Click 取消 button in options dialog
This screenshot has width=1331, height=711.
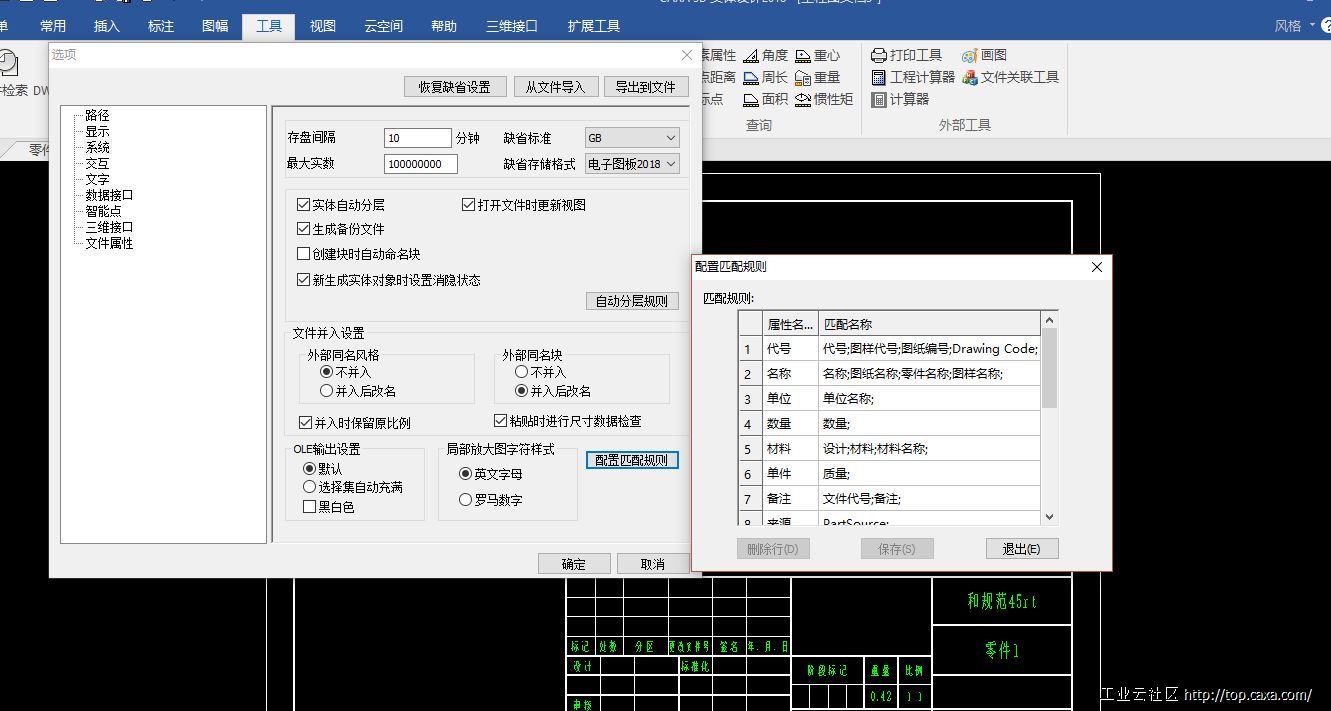coord(653,564)
